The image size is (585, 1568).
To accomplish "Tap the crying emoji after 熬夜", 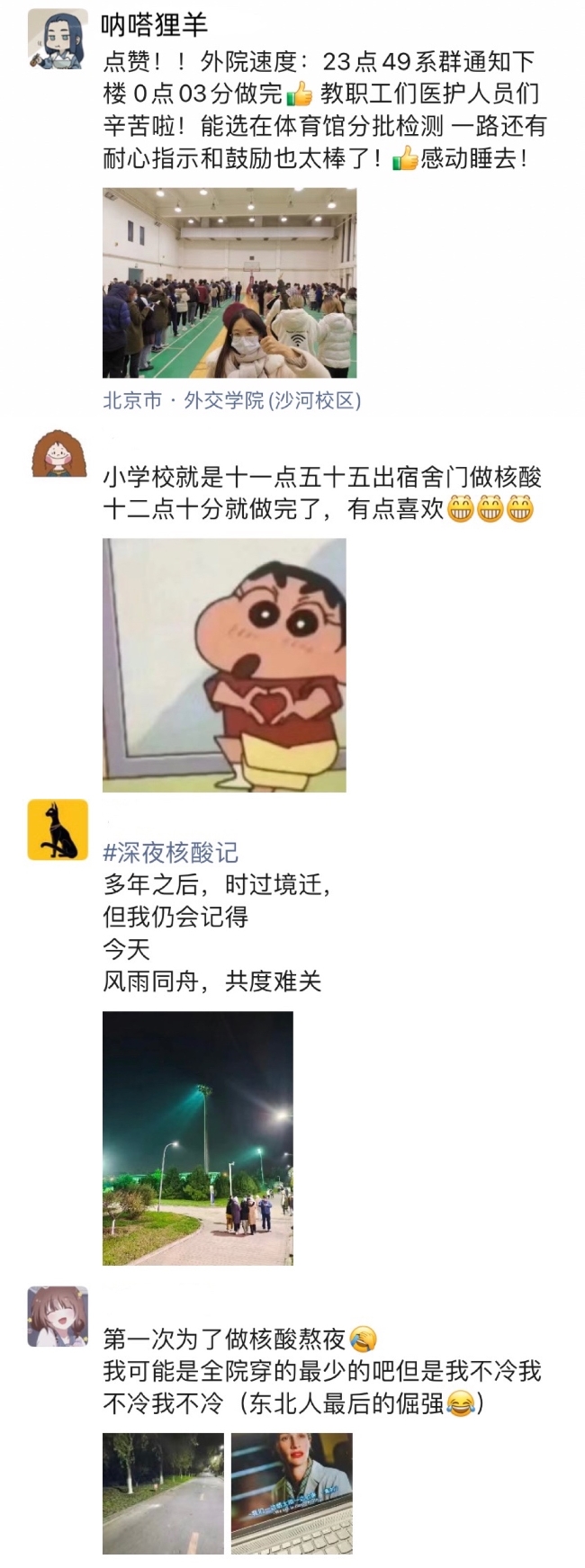I will [363, 1340].
